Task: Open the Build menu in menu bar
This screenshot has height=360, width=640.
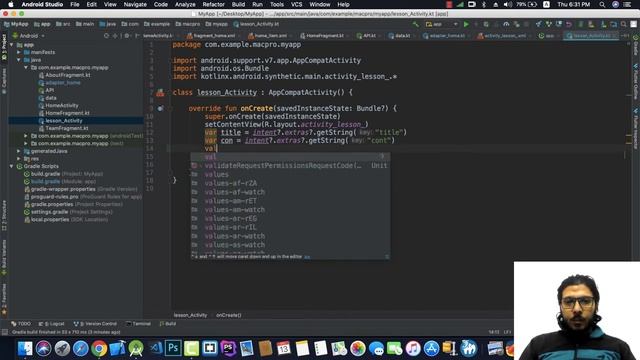Action: coord(238,4)
